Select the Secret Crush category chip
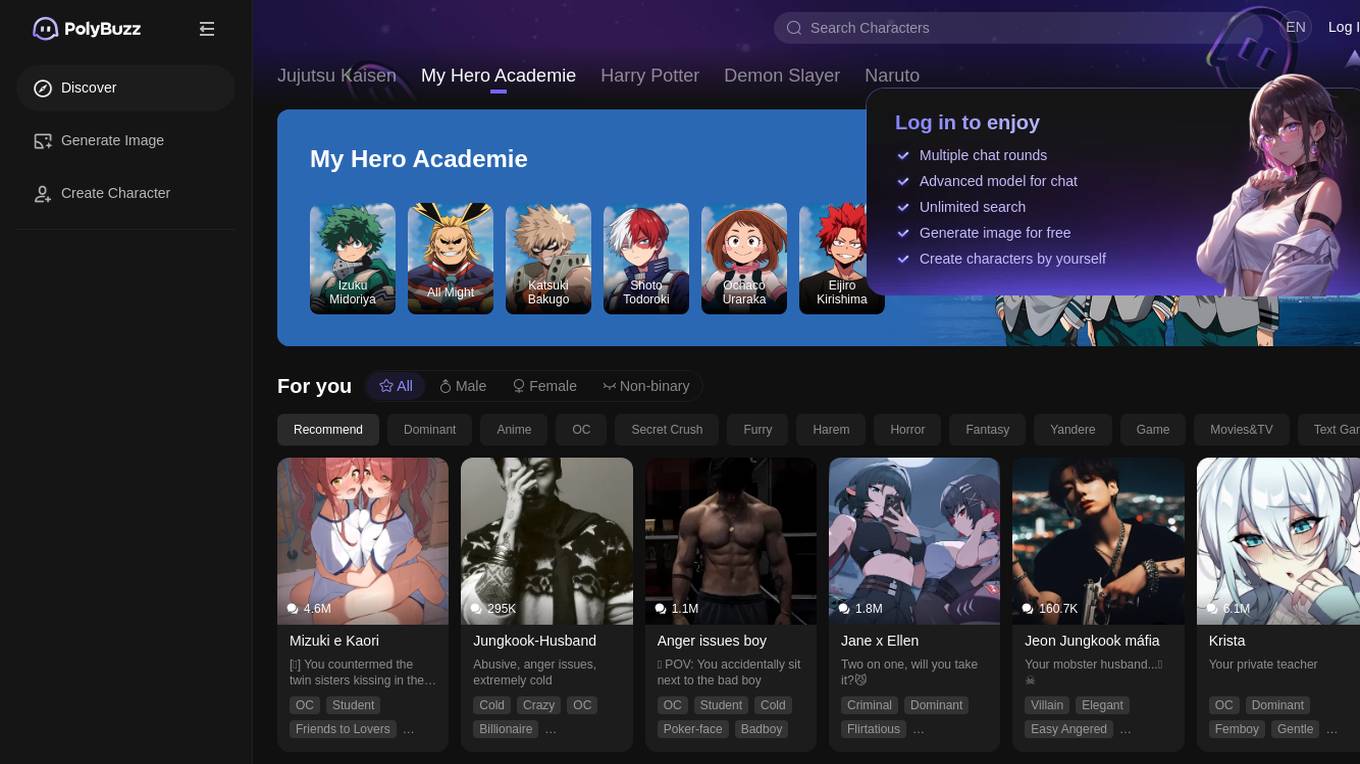1360x764 pixels. 667,430
